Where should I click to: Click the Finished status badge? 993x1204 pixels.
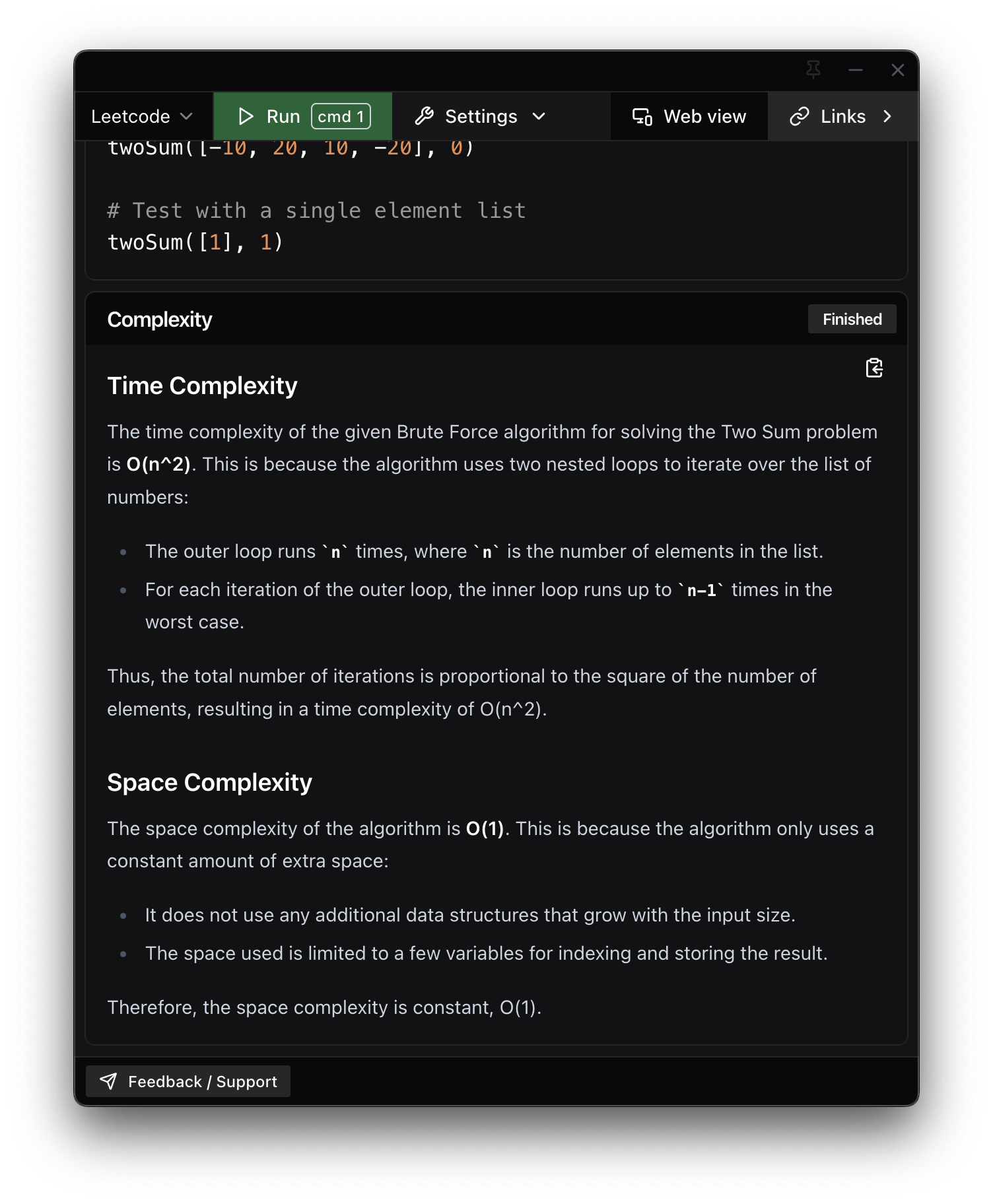click(x=852, y=319)
